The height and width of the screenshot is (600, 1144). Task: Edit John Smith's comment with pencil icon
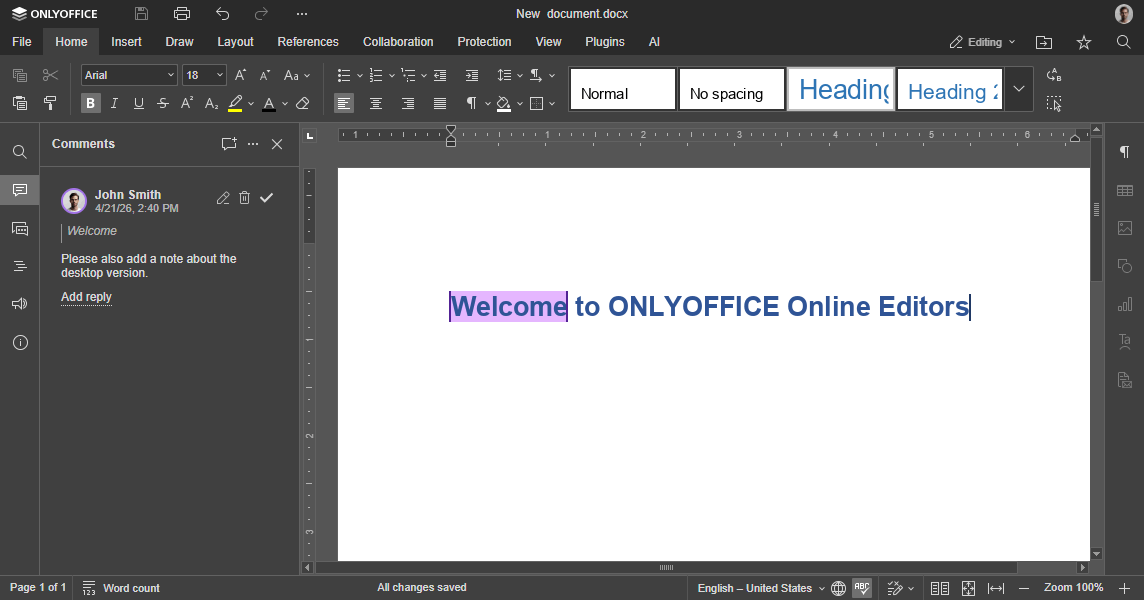point(223,198)
